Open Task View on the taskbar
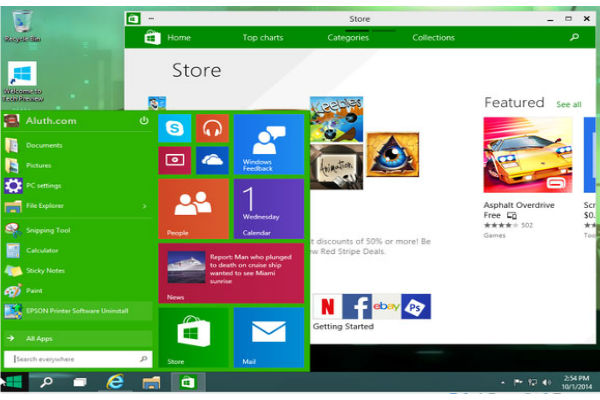Image resolution: width=600 pixels, height=400 pixels. [x=80, y=382]
